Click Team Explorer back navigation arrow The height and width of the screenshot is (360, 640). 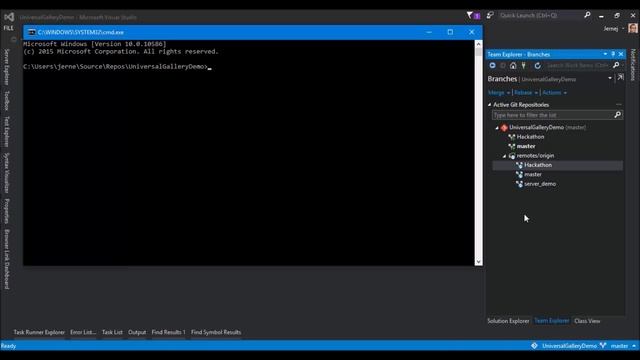point(493,65)
